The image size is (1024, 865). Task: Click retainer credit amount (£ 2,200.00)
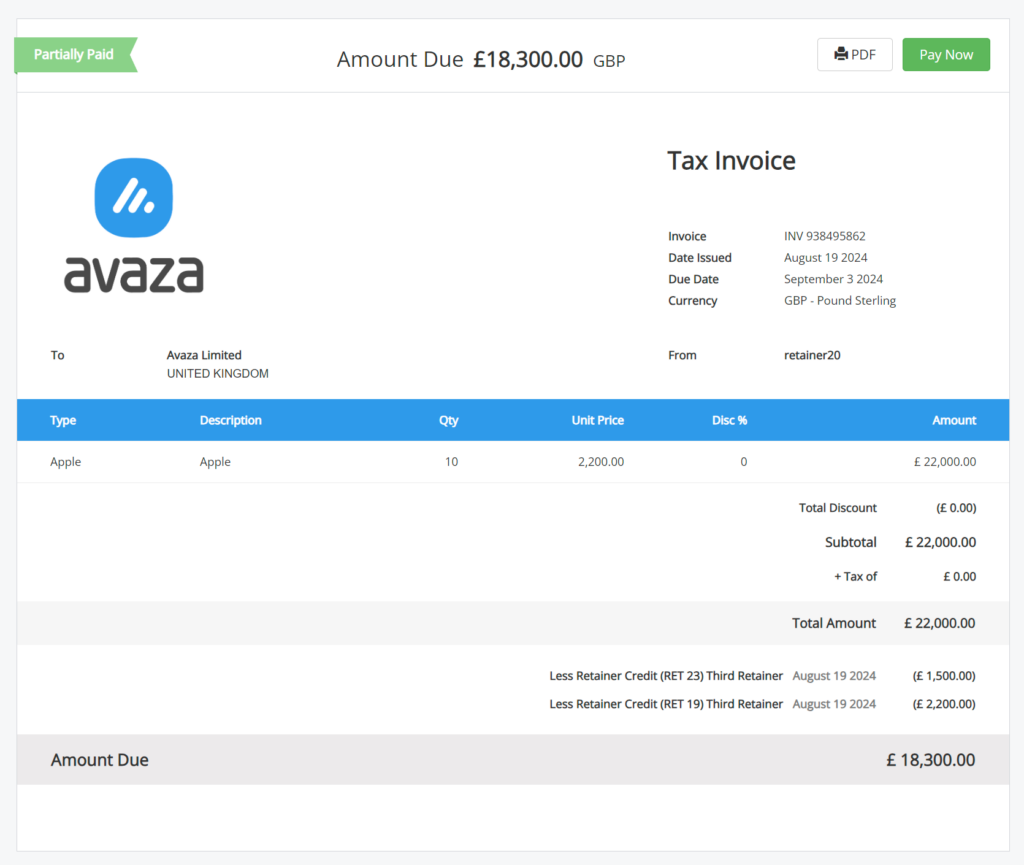pos(944,704)
